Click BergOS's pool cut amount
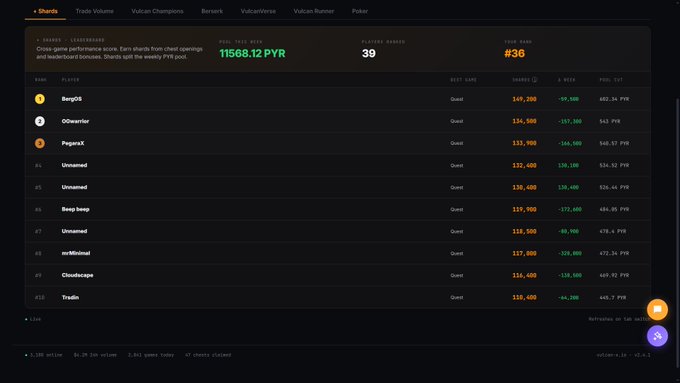680x383 pixels. coord(614,99)
